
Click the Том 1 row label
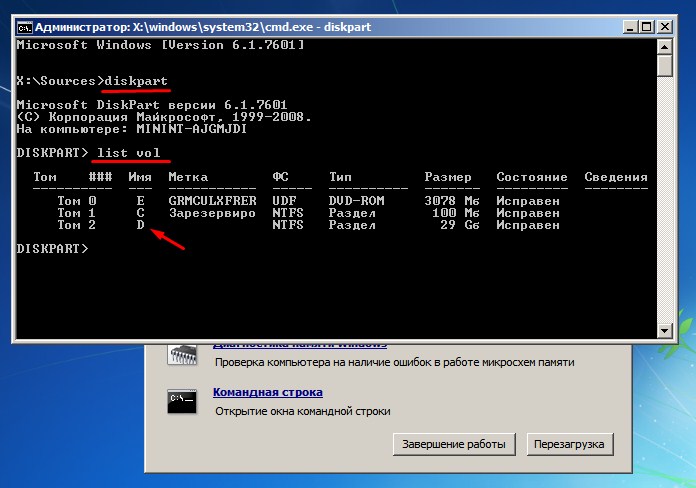pos(76,213)
